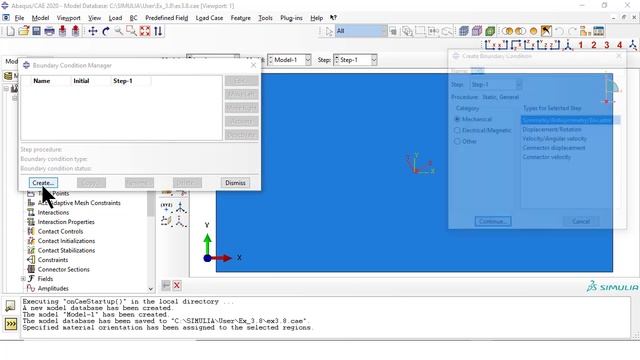Click Cancel in Create Boundary Condition dialog
The width and height of the screenshot is (640, 360).
[581, 221]
